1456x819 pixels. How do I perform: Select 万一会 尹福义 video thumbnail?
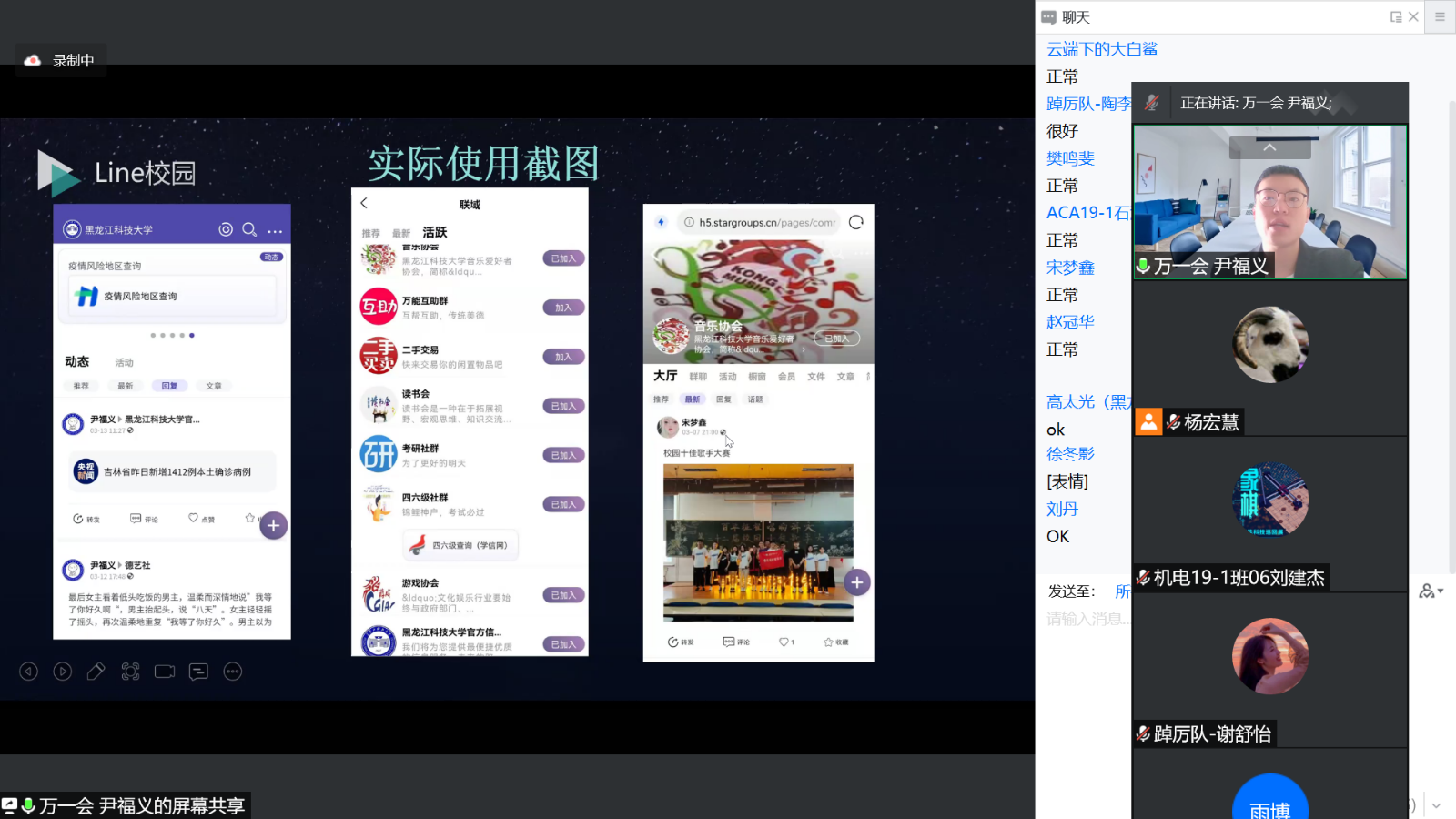pos(1269,201)
